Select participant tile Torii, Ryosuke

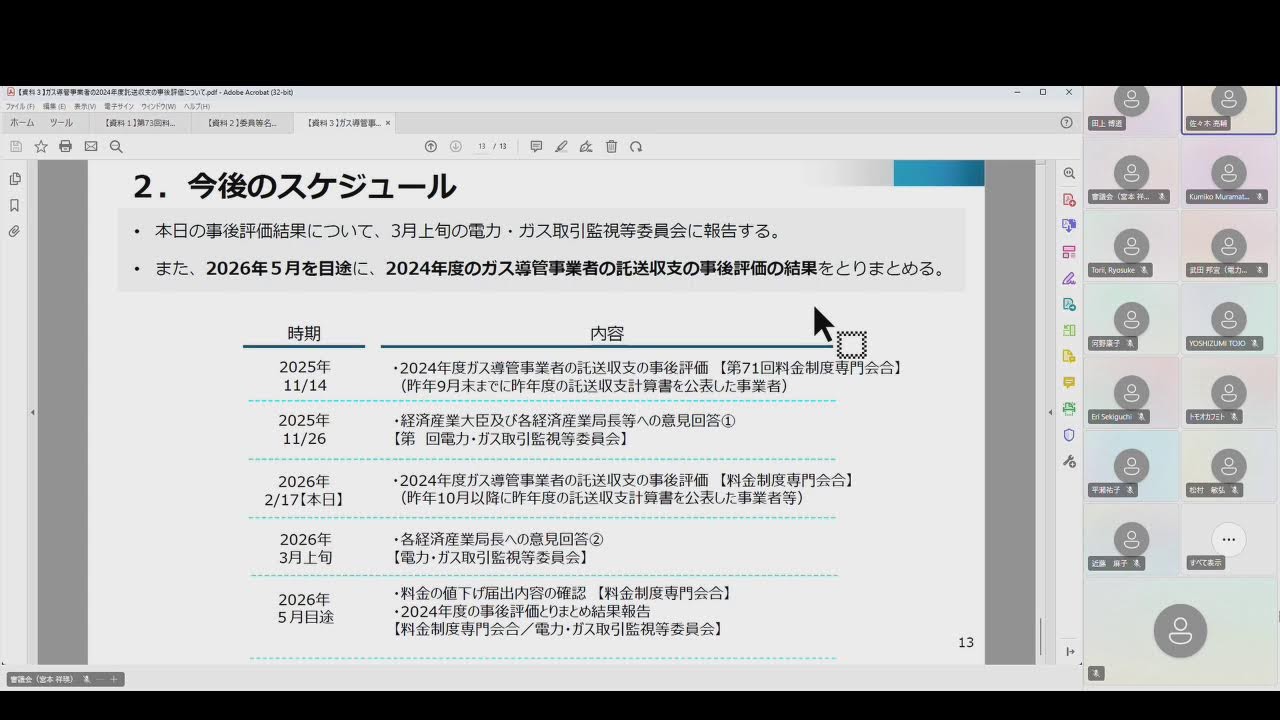click(1132, 246)
